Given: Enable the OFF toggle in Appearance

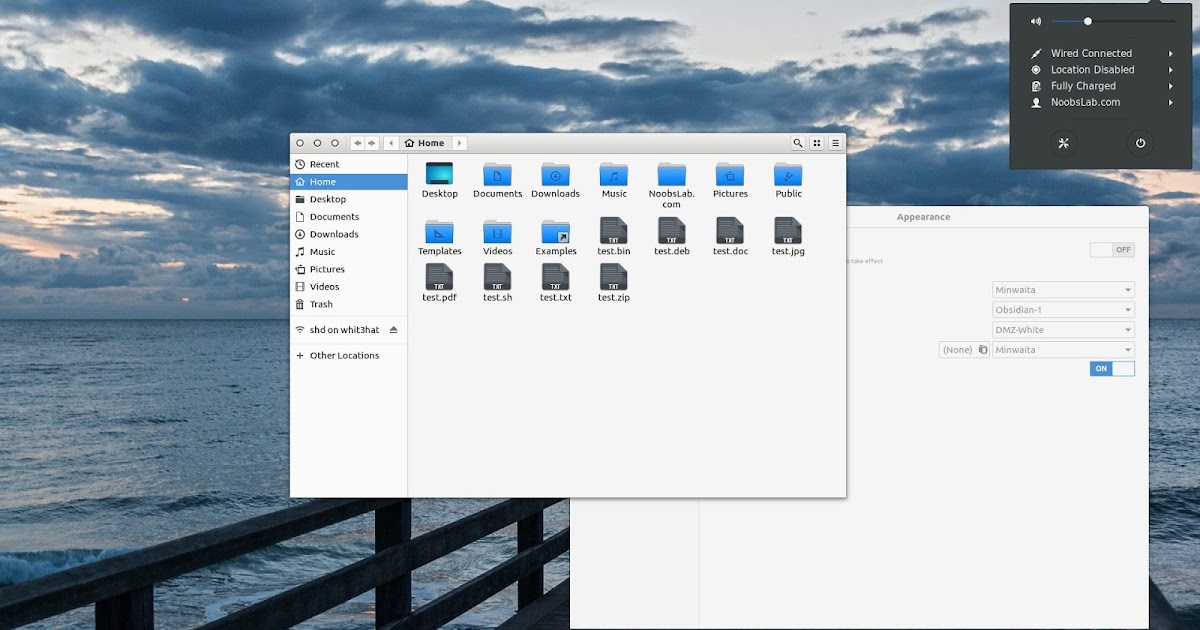Looking at the screenshot, I should coord(1112,249).
